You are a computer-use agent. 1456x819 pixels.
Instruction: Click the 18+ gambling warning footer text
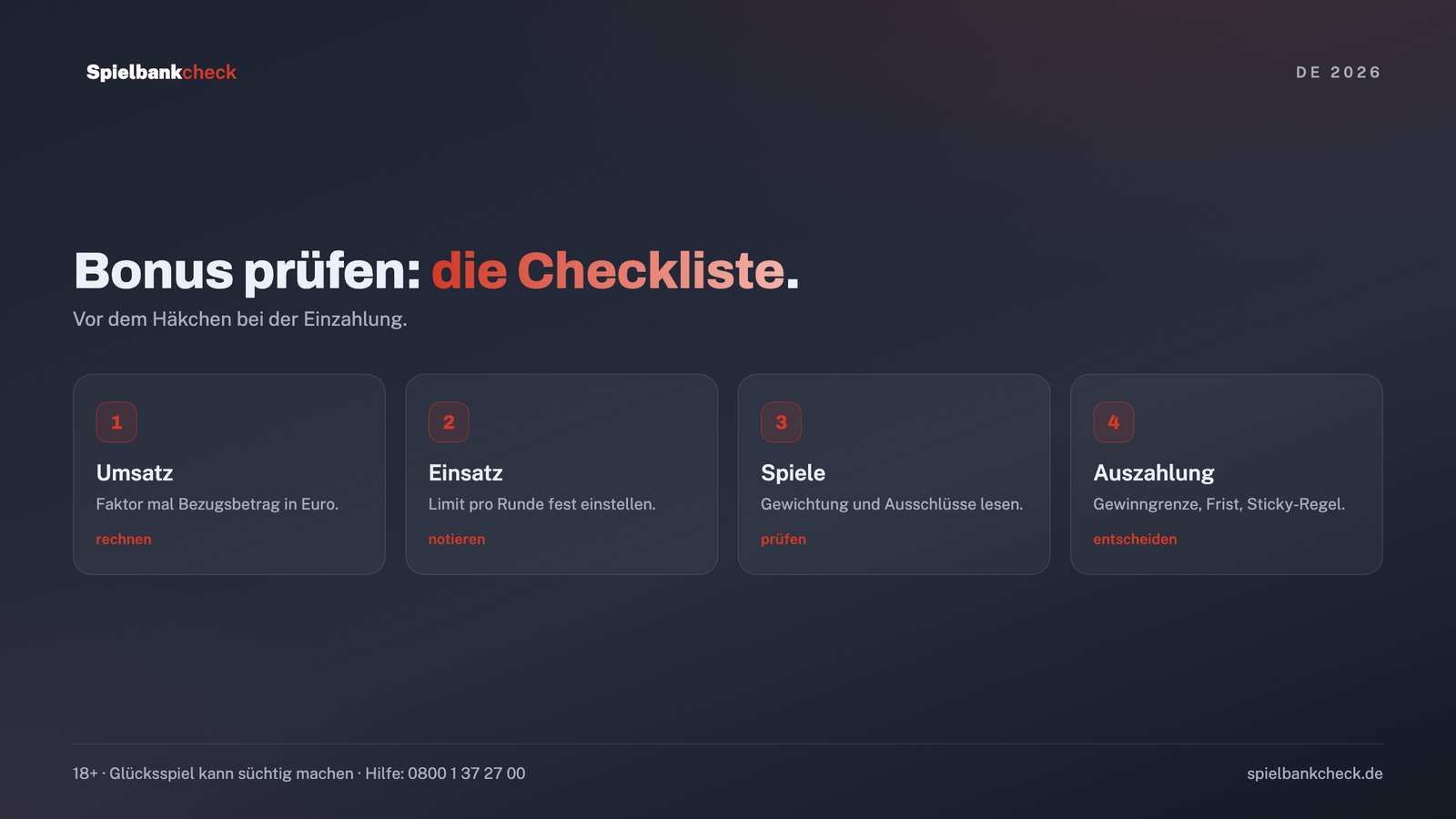[299, 773]
